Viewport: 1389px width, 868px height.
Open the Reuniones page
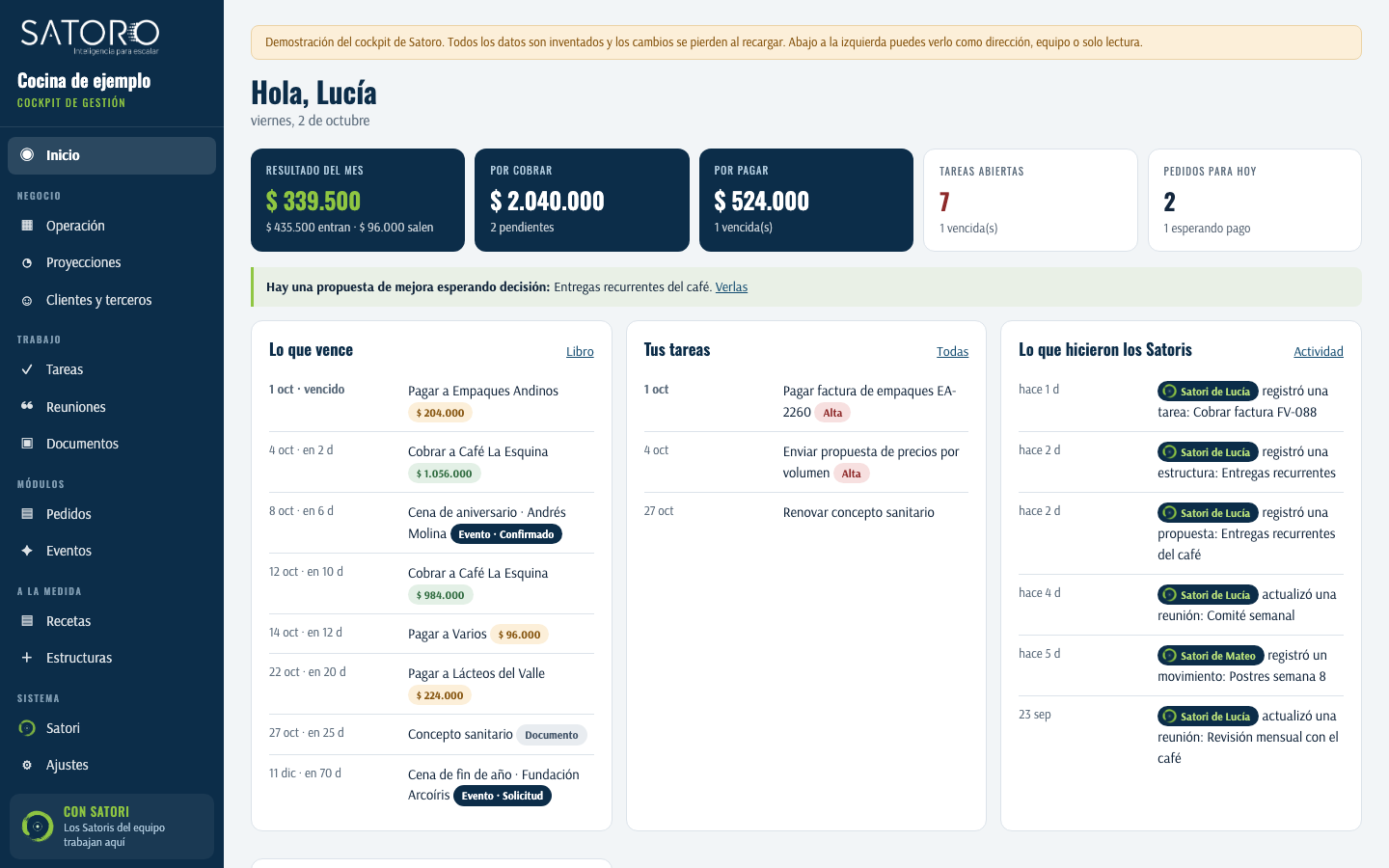click(112, 407)
